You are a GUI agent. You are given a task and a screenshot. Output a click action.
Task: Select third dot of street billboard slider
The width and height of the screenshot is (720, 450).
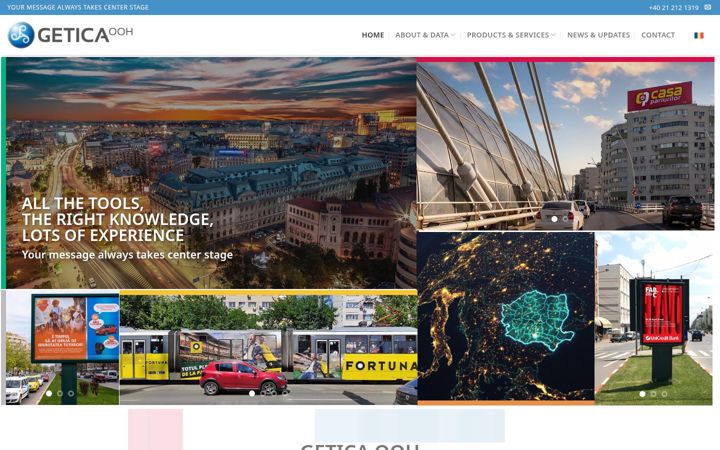pos(71,394)
